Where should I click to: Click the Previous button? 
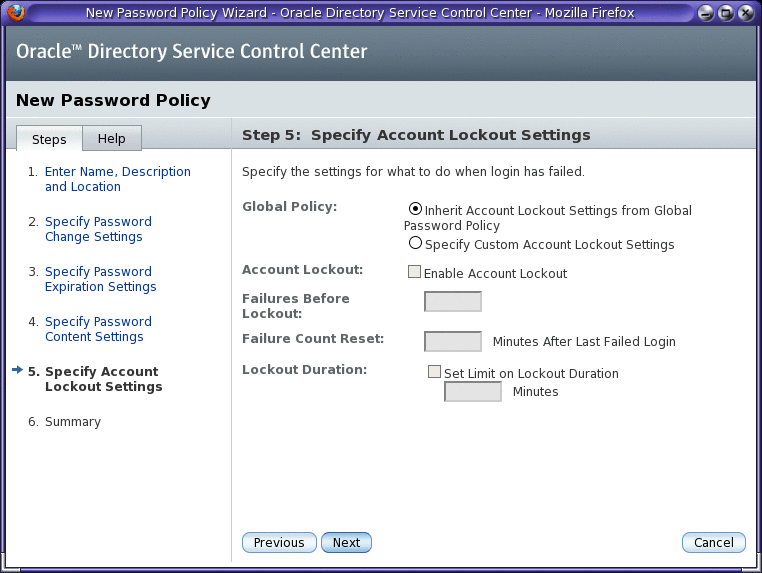(x=279, y=542)
